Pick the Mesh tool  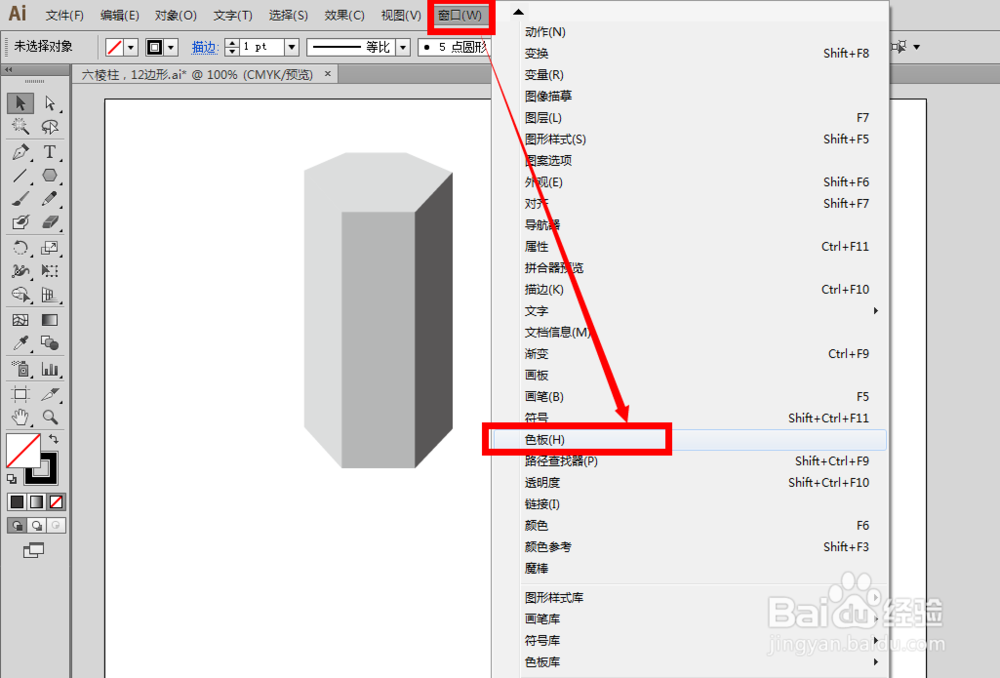tap(20, 320)
